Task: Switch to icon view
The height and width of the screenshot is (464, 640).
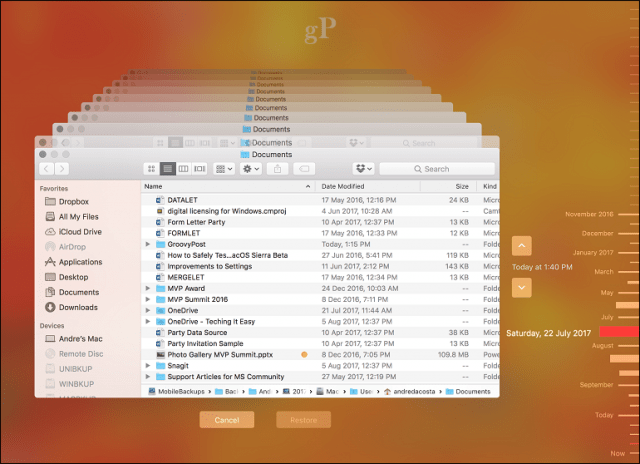Action: click(x=151, y=169)
